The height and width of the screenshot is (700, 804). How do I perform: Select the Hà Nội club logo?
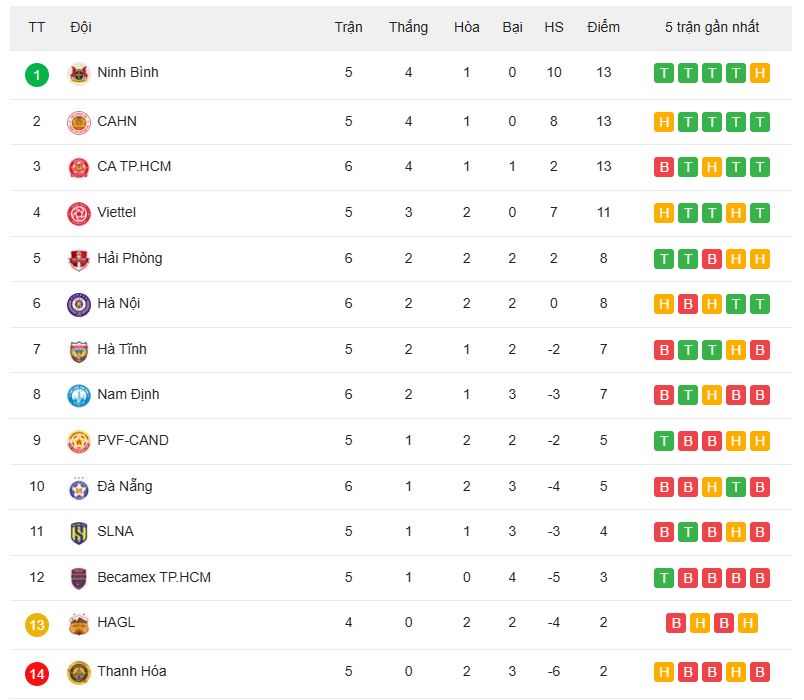pyautogui.click(x=79, y=304)
